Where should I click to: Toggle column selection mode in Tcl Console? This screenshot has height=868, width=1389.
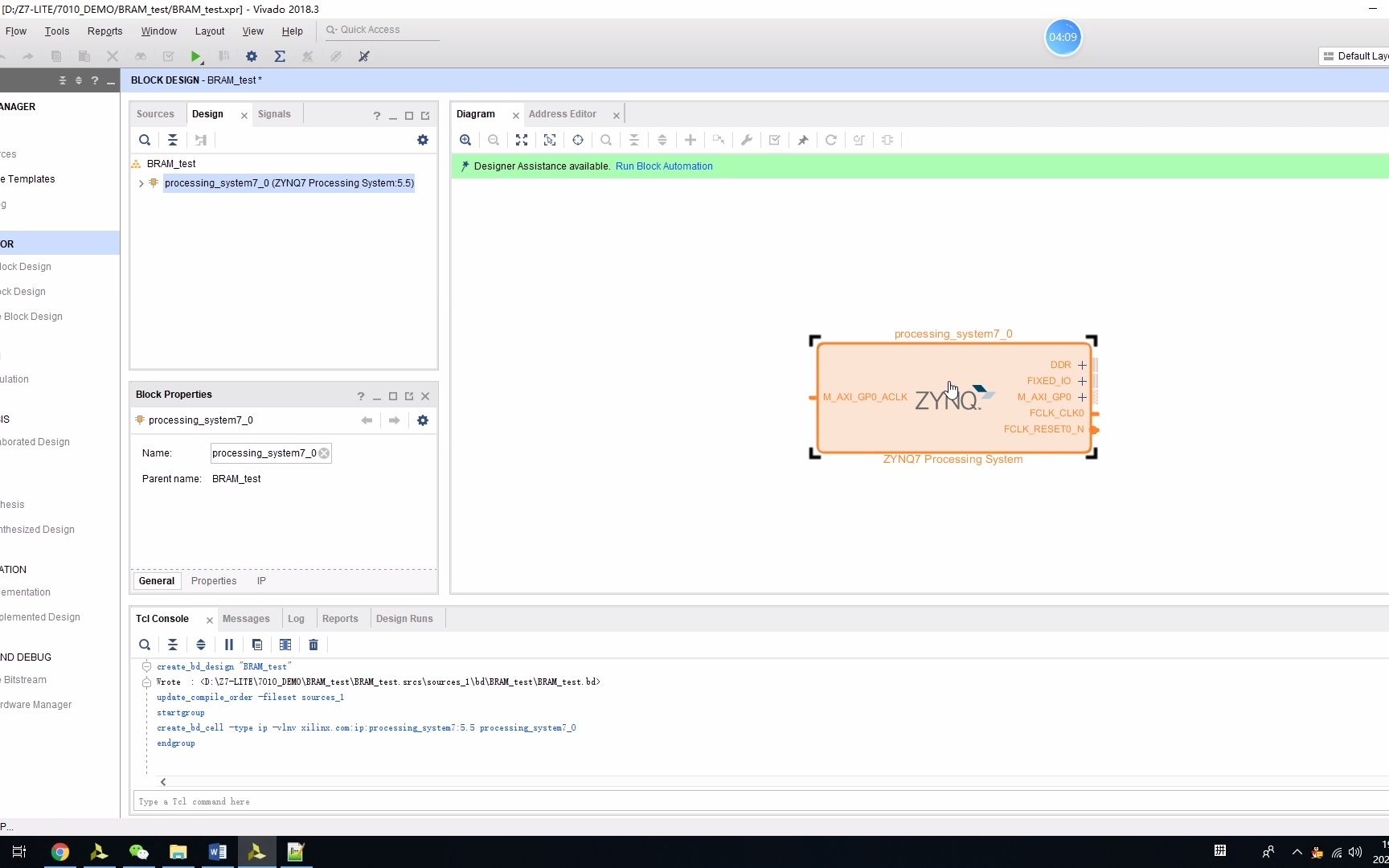pos(285,645)
